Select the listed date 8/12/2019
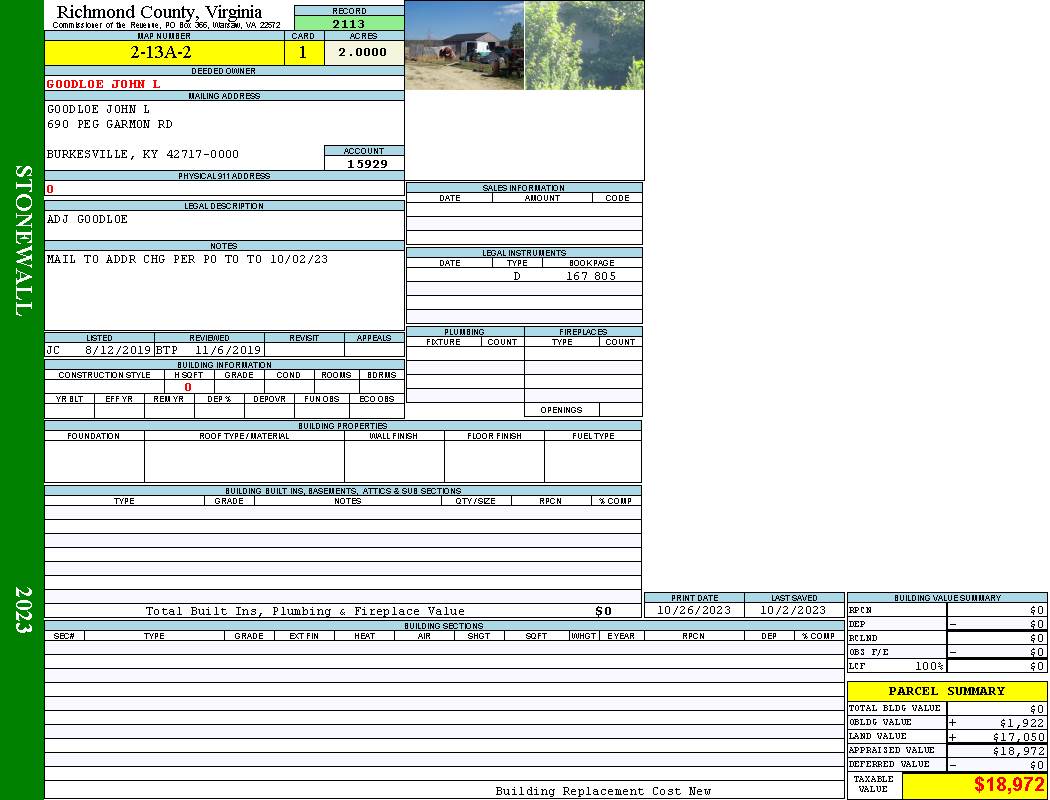The height and width of the screenshot is (800, 1050). coord(117,350)
